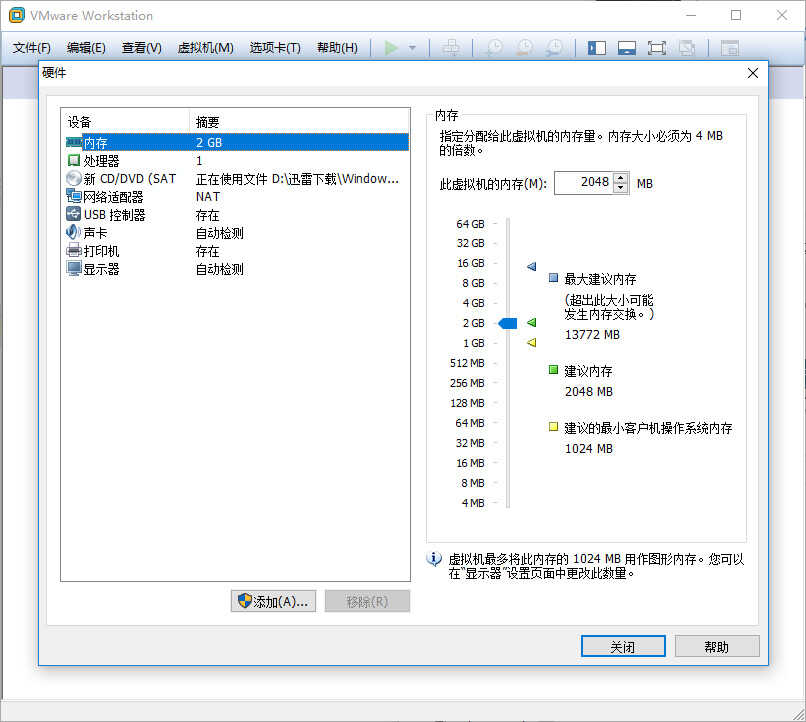Select the 新 CD/DVD (SATA) device
Screen dimensions: 806x722
click(237, 179)
